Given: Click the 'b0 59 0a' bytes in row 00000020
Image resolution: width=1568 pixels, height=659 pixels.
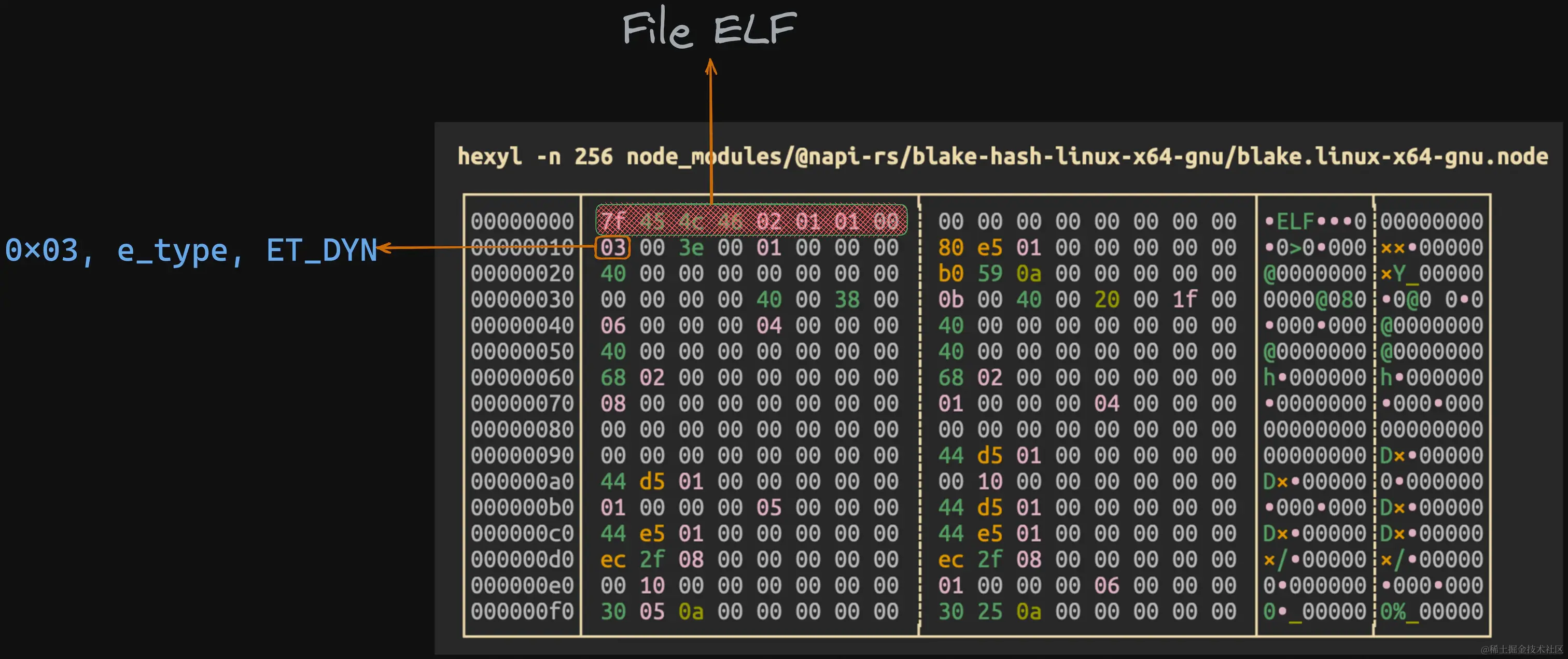Looking at the screenshot, I should (989, 274).
